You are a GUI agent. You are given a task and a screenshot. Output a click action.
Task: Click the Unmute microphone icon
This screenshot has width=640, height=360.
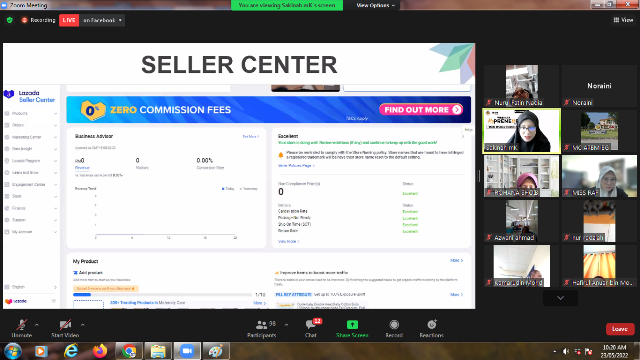coord(22,325)
